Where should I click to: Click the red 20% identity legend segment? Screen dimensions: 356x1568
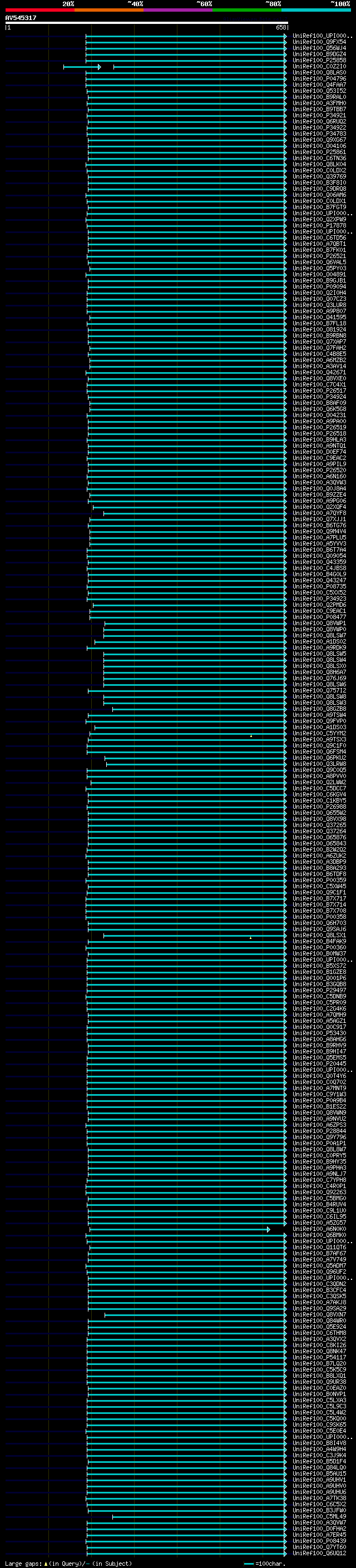39,11
